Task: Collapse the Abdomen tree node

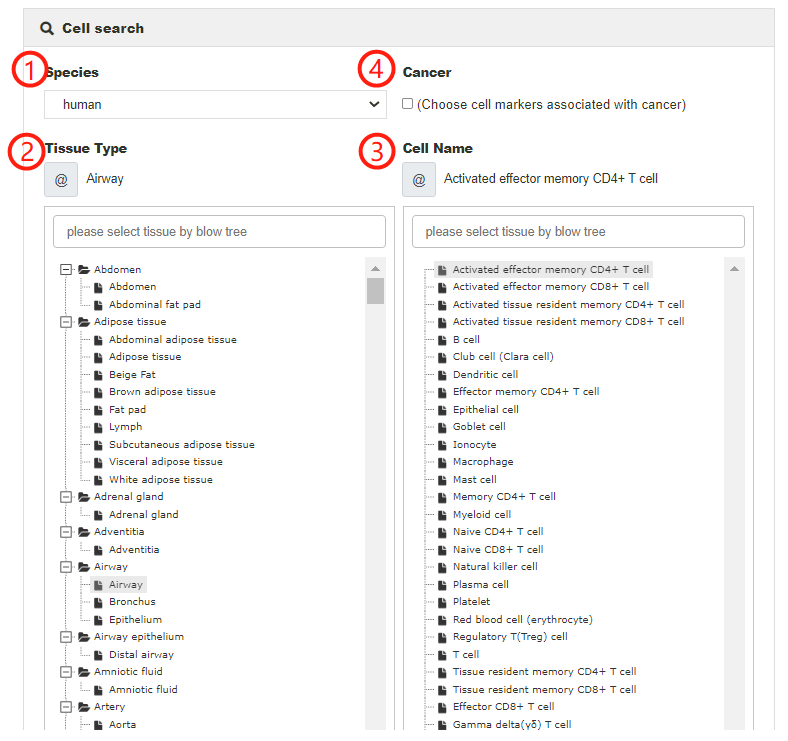Action: click(x=67, y=269)
